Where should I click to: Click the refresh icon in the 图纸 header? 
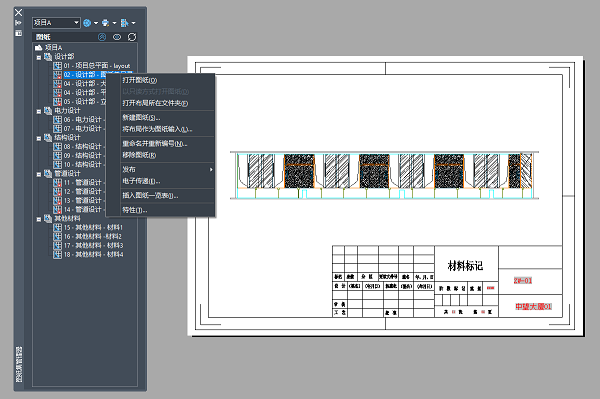pos(132,37)
